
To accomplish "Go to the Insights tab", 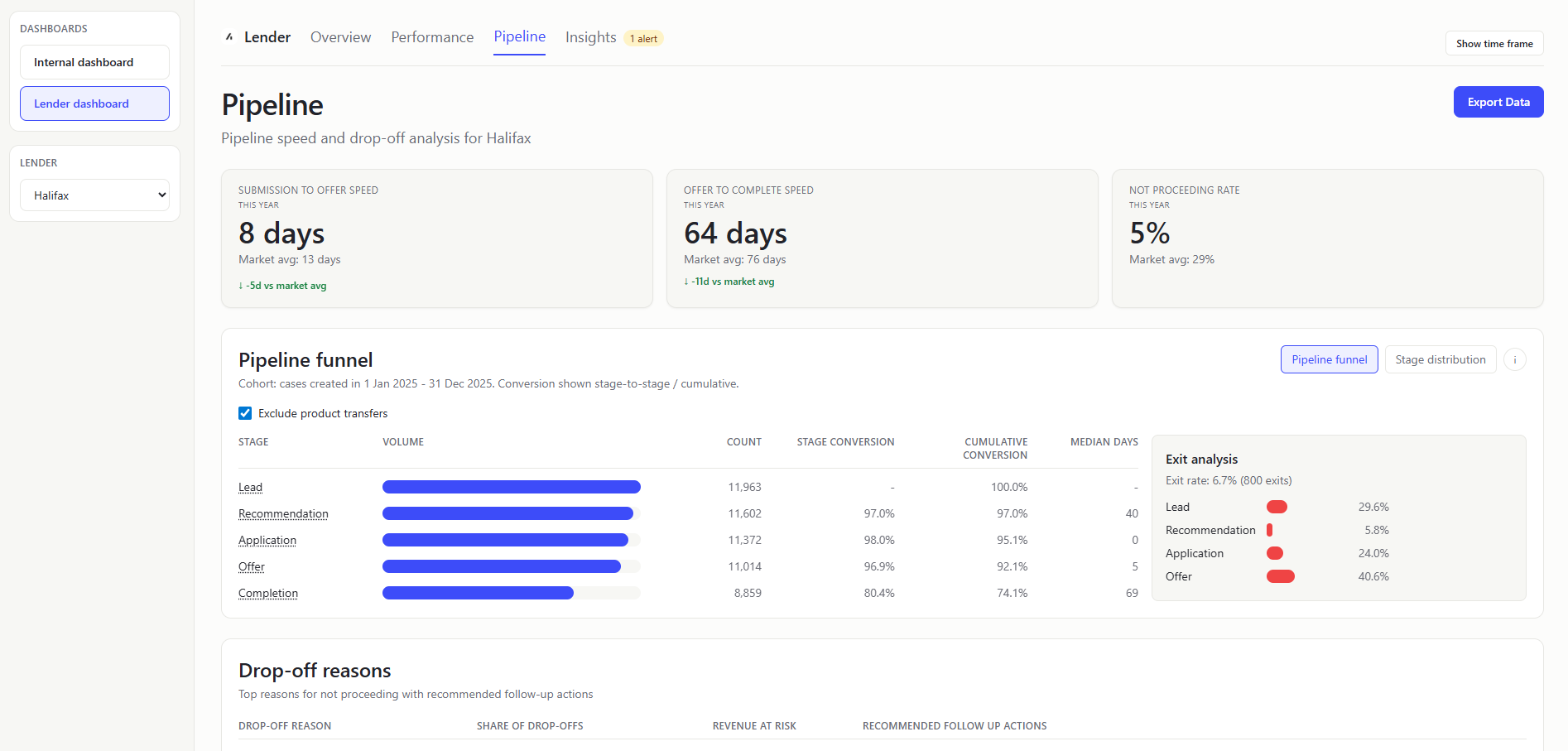I will [x=589, y=37].
